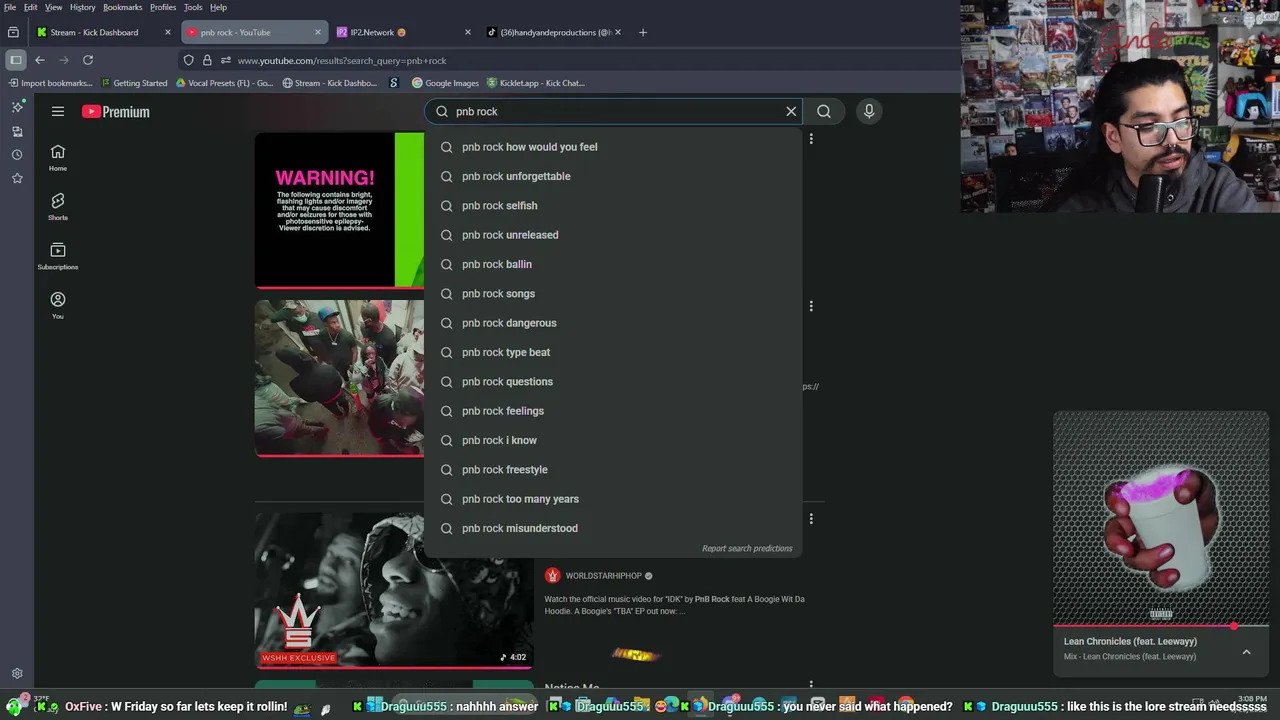The image size is (1280, 720).
Task: Choose suggestion pnb rock freestyle
Action: pyautogui.click(x=613, y=469)
